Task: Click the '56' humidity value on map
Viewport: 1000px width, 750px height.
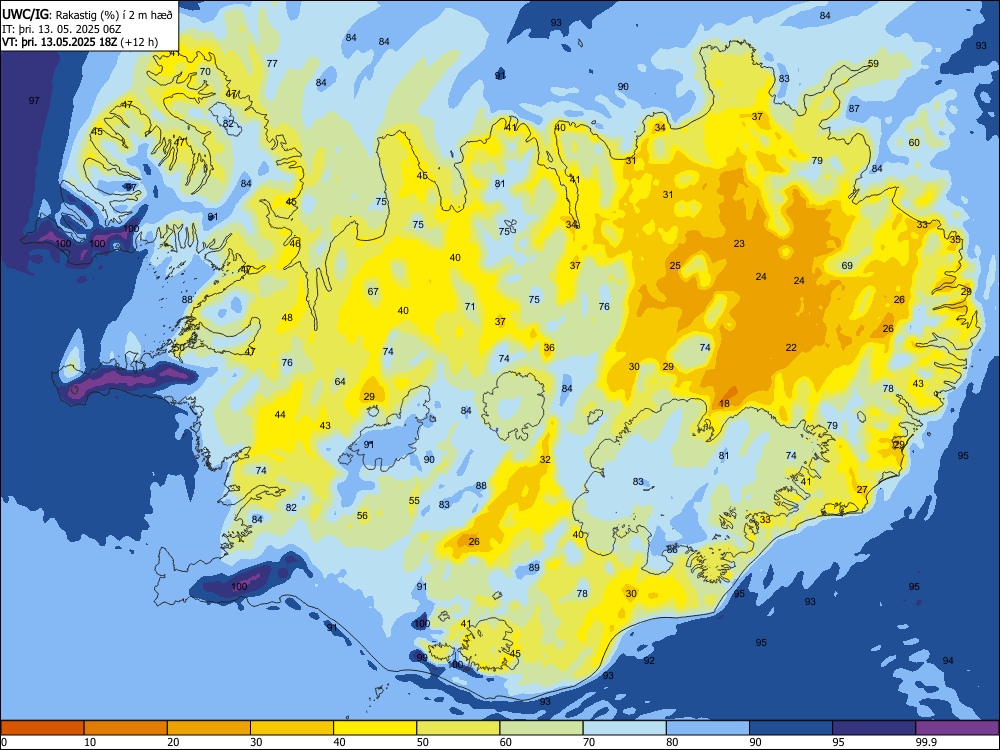Action: 362,516
